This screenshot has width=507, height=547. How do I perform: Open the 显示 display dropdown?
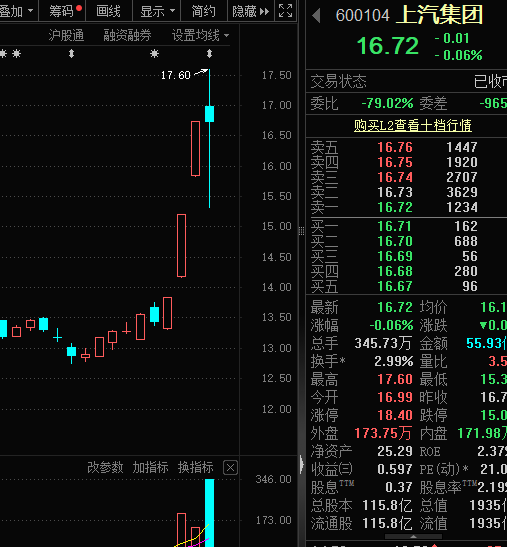157,12
